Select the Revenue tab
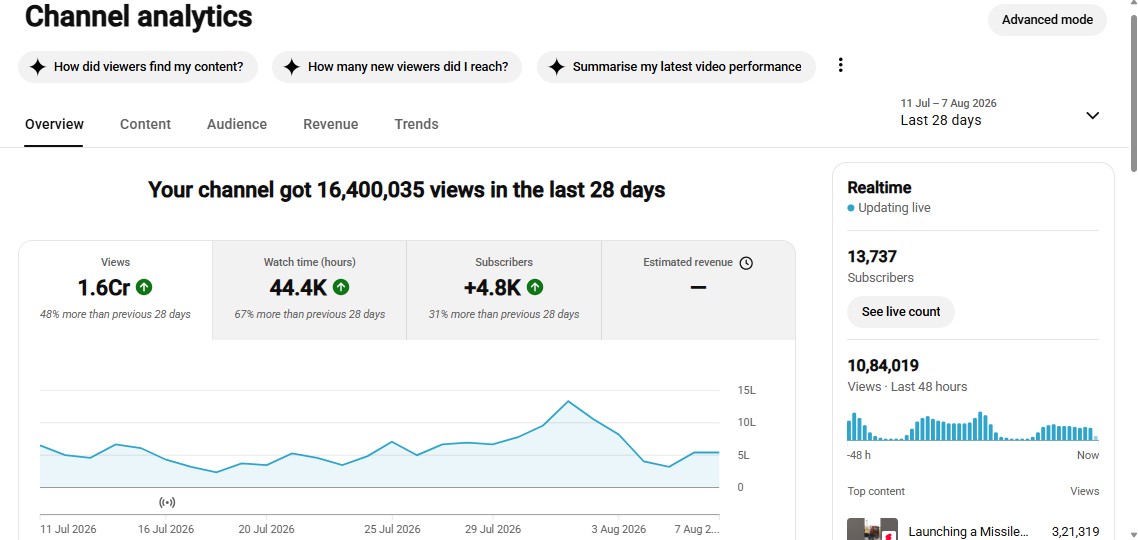Image resolution: width=1138 pixels, height=540 pixels. [x=330, y=124]
